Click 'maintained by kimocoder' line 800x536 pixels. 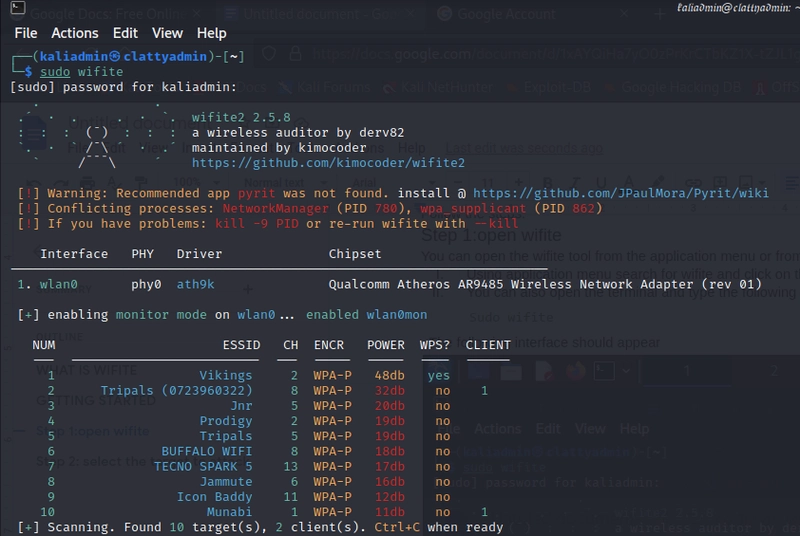point(279,148)
